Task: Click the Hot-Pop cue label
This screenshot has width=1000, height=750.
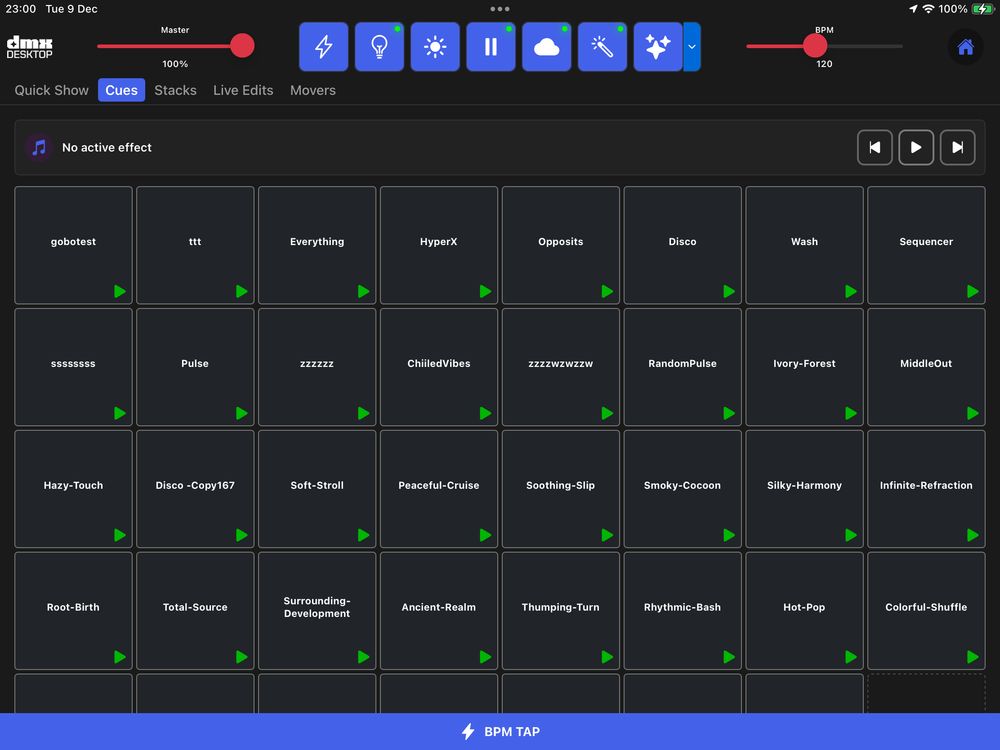Action: point(804,607)
